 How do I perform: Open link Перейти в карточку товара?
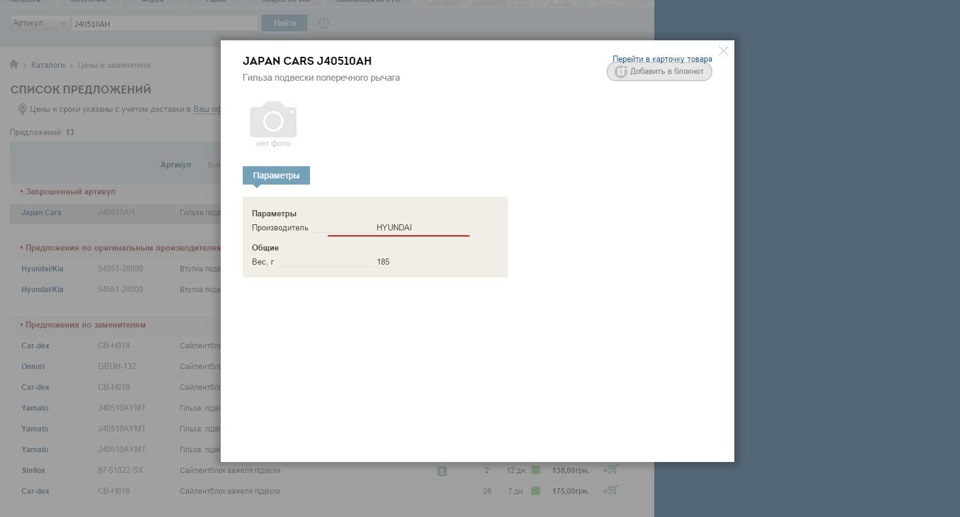662,59
